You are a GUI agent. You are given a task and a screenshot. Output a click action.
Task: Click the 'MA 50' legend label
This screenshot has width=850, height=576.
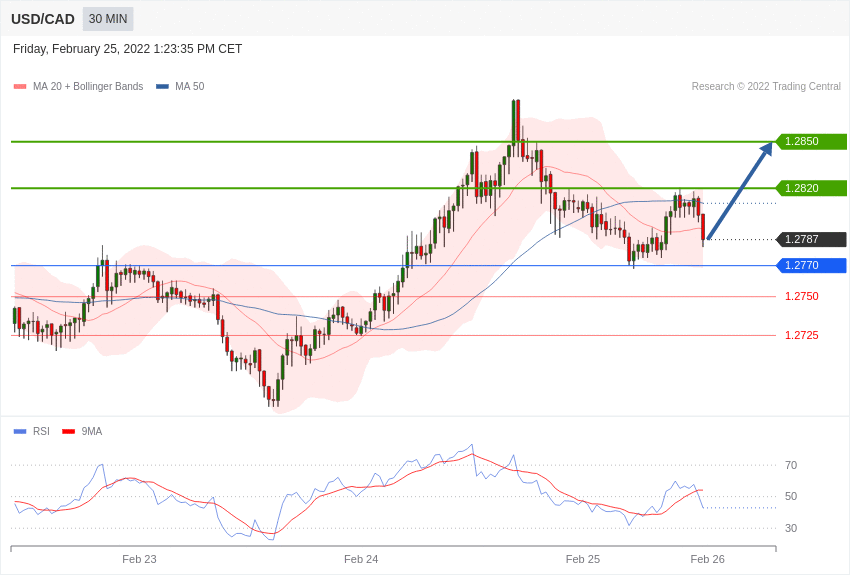[x=190, y=86]
